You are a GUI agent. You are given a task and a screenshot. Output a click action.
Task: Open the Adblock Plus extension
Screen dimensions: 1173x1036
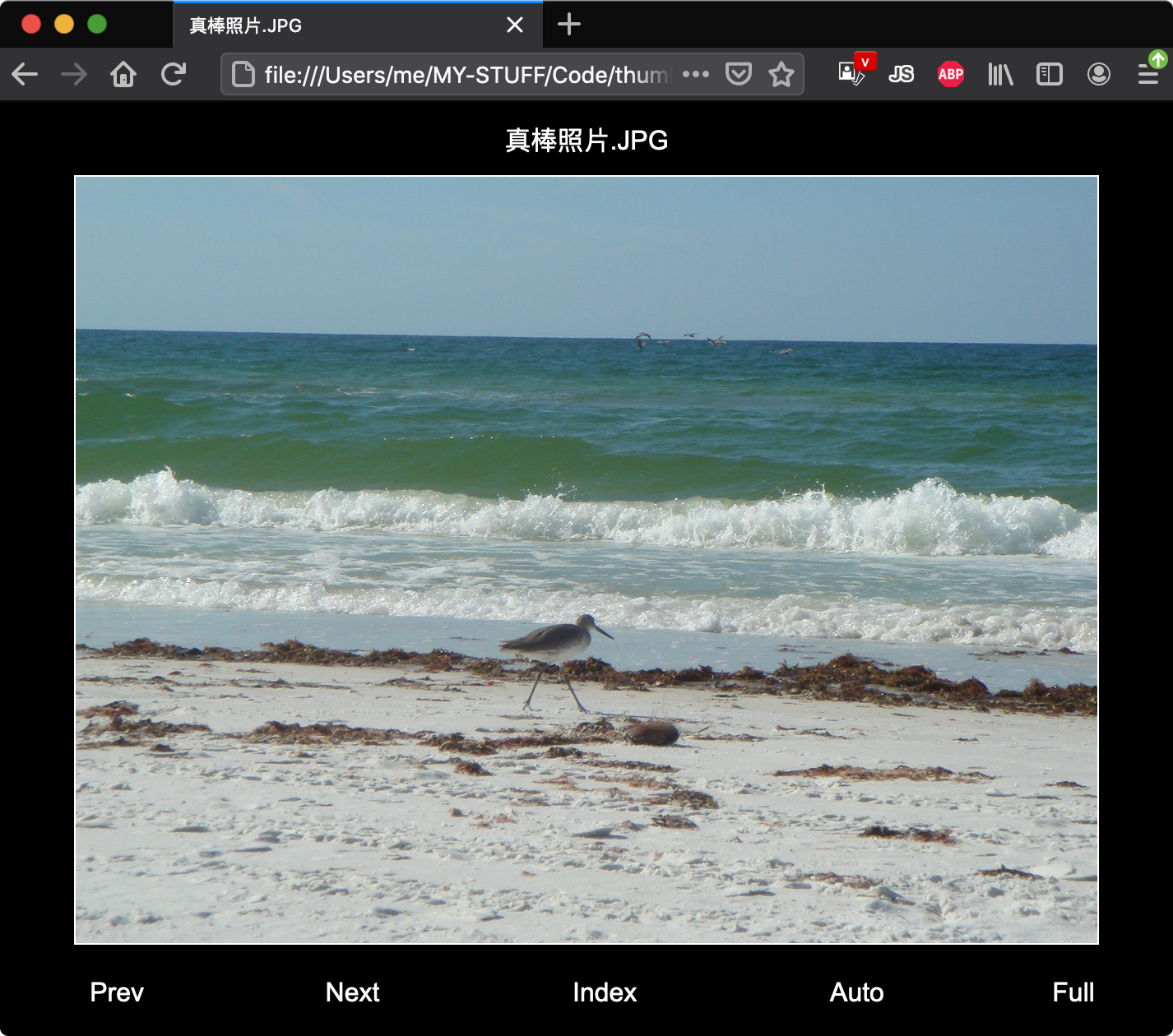[x=950, y=75]
